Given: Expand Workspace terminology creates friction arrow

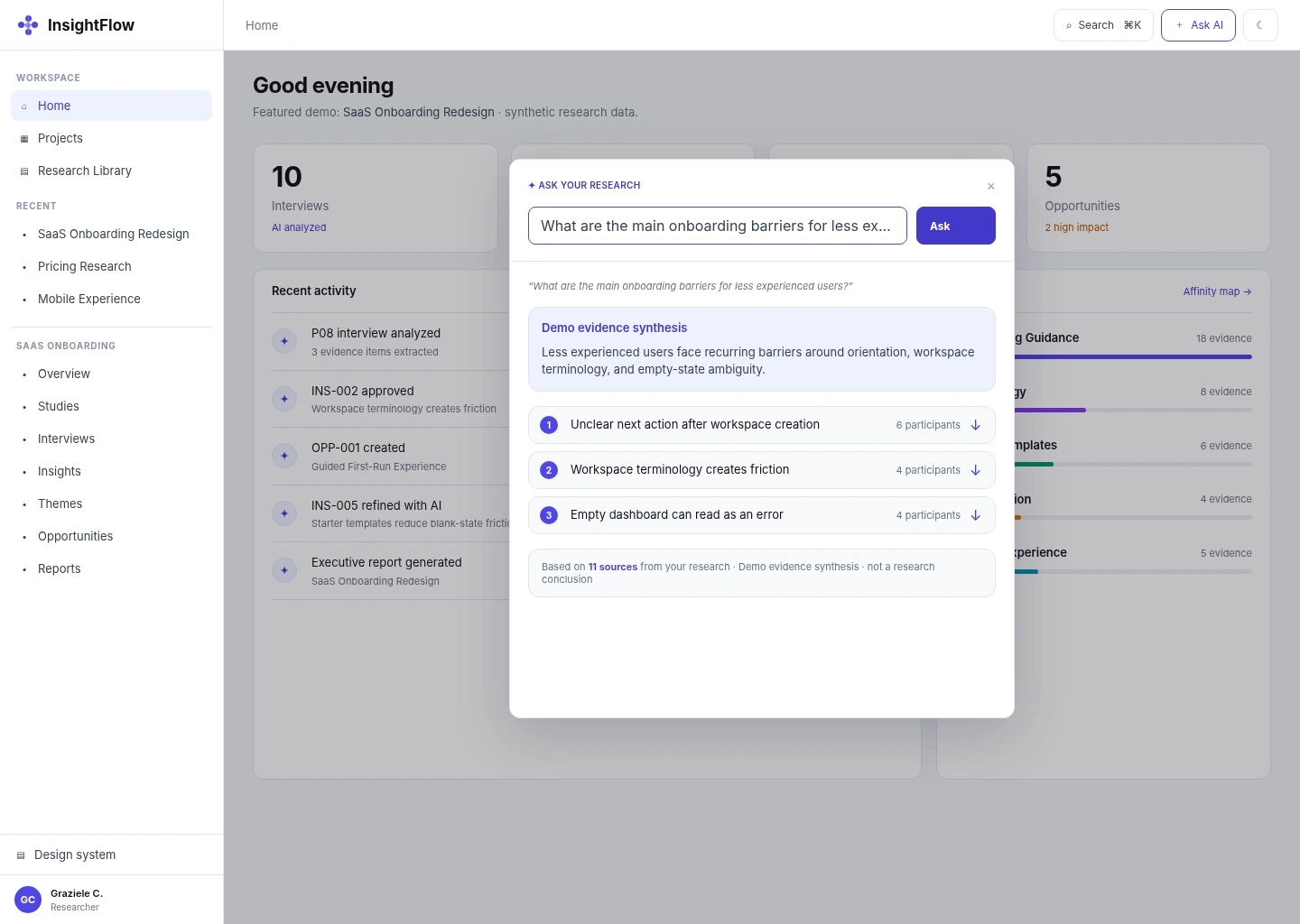Looking at the screenshot, I should pos(976,470).
